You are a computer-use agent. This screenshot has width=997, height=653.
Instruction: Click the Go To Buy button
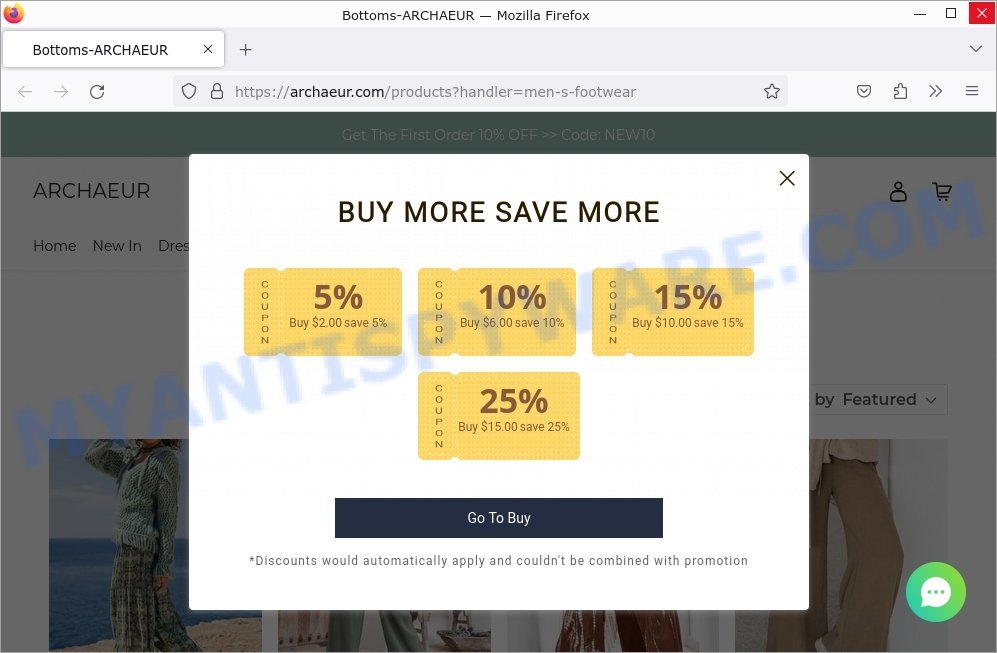pos(498,518)
